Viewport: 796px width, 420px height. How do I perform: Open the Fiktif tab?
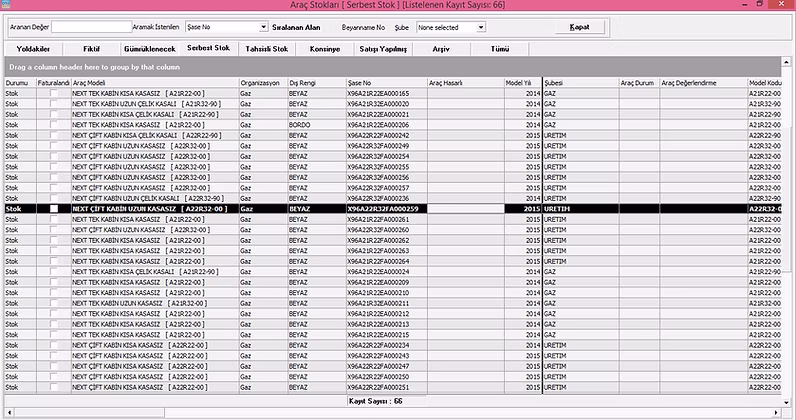91,48
